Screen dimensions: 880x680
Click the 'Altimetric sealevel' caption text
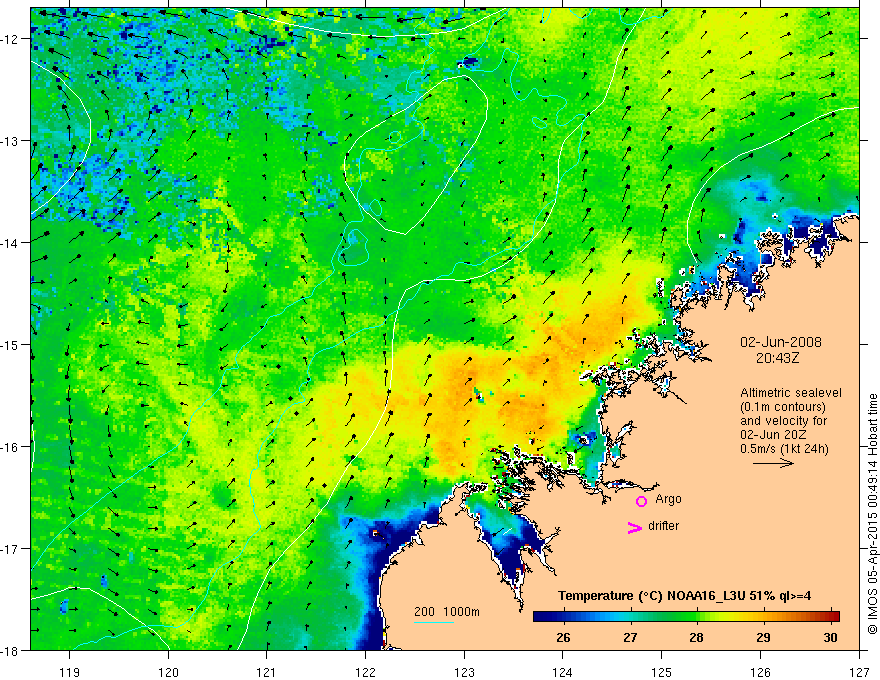tap(791, 393)
